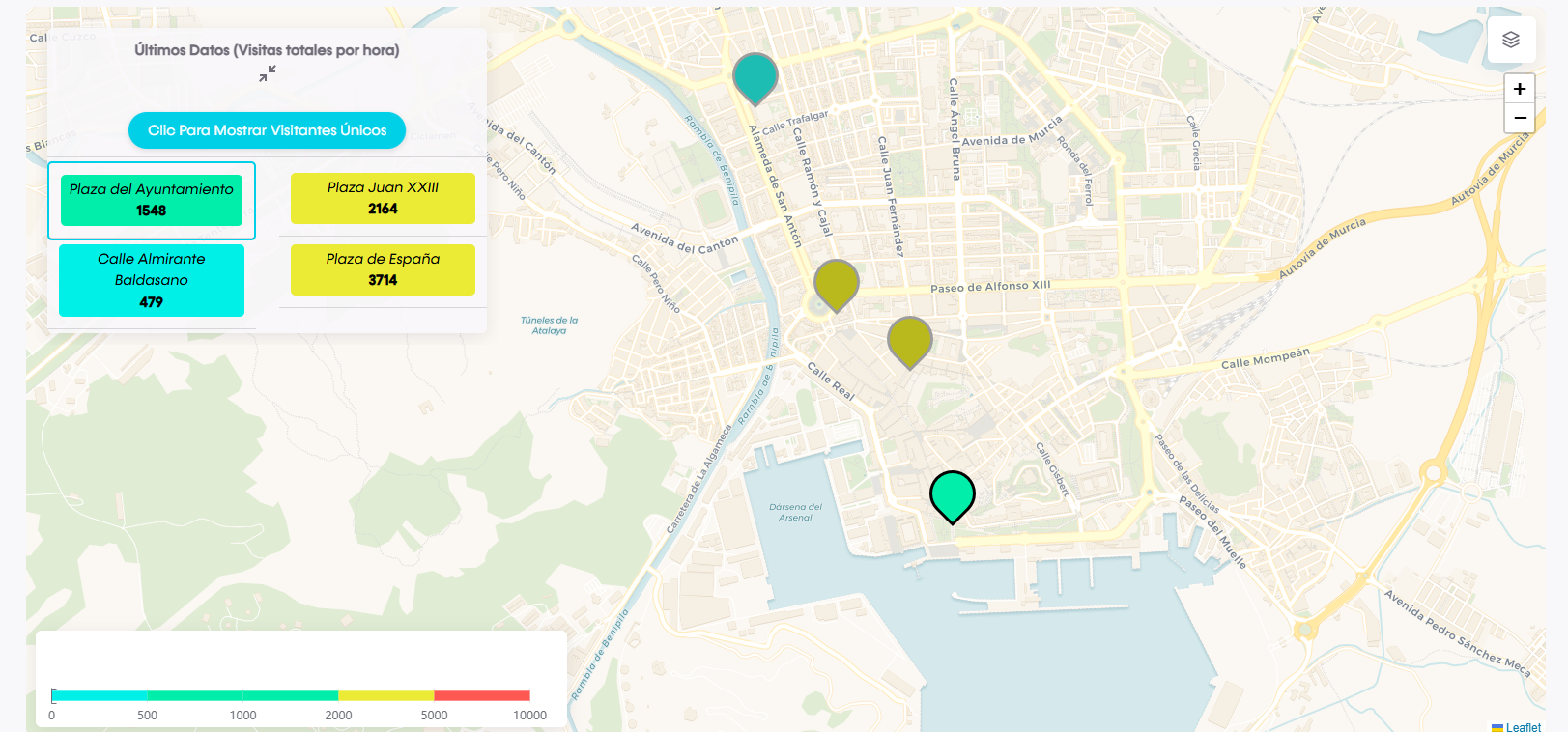Select the olive marker on Paseo de Alfonso XIII
1568x732 pixels.
pos(837,285)
